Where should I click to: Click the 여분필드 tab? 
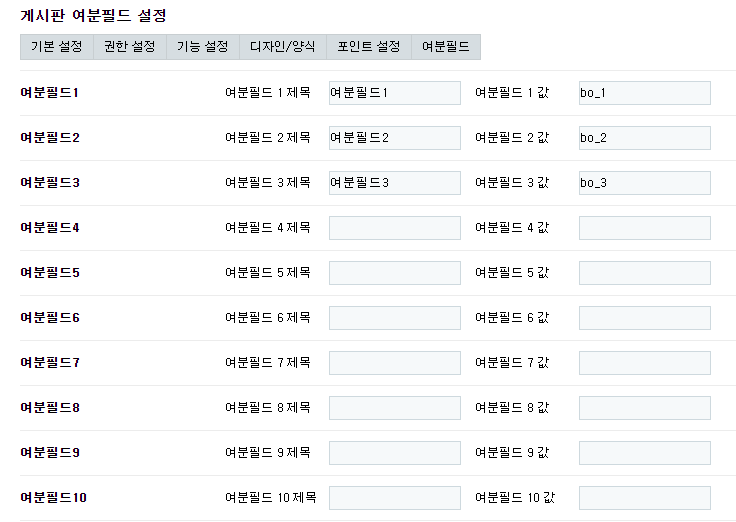(x=445, y=47)
